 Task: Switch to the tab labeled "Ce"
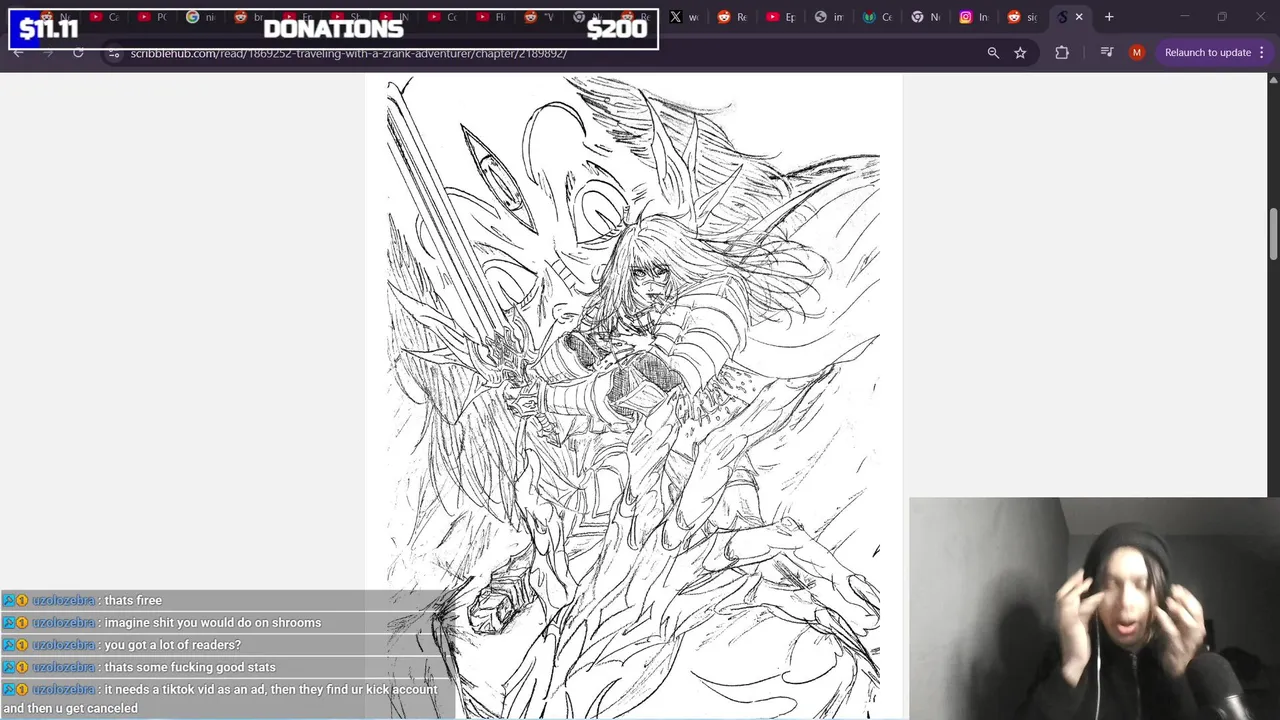(x=878, y=17)
